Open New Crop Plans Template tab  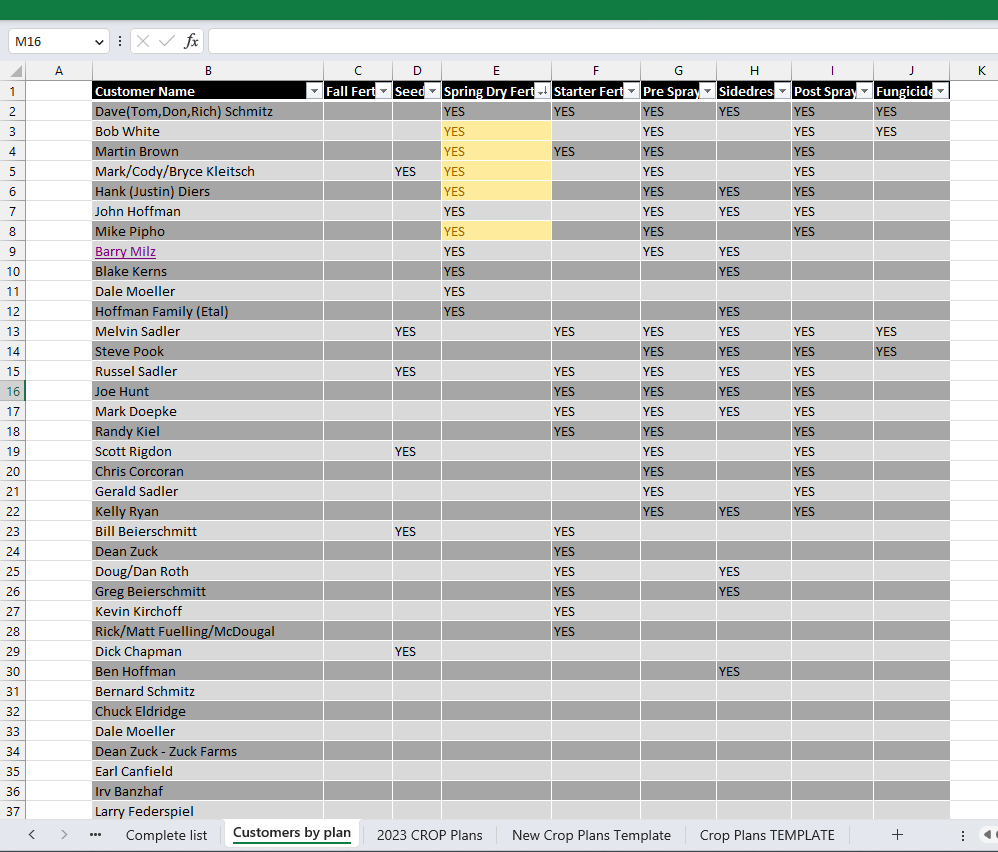591,835
